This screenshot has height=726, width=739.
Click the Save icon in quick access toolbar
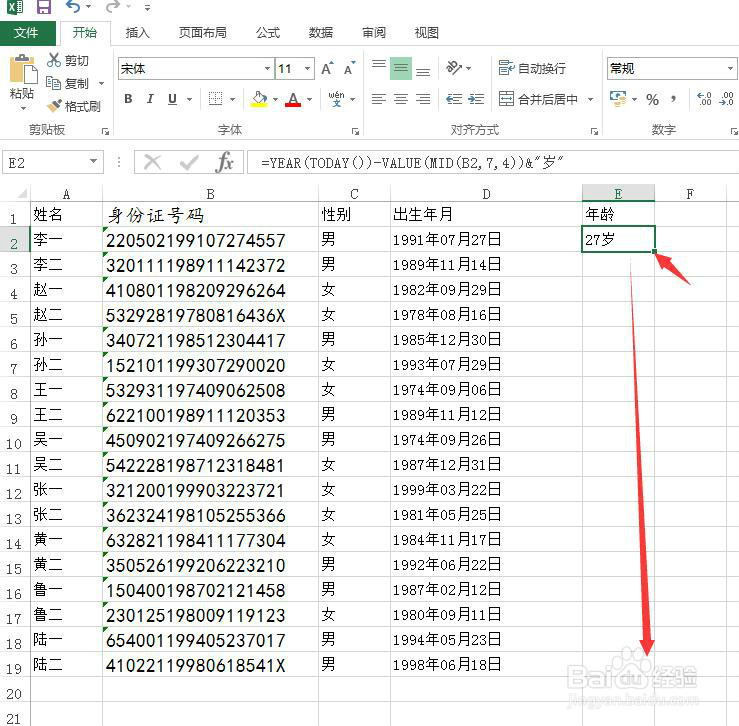pyautogui.click(x=43, y=6)
